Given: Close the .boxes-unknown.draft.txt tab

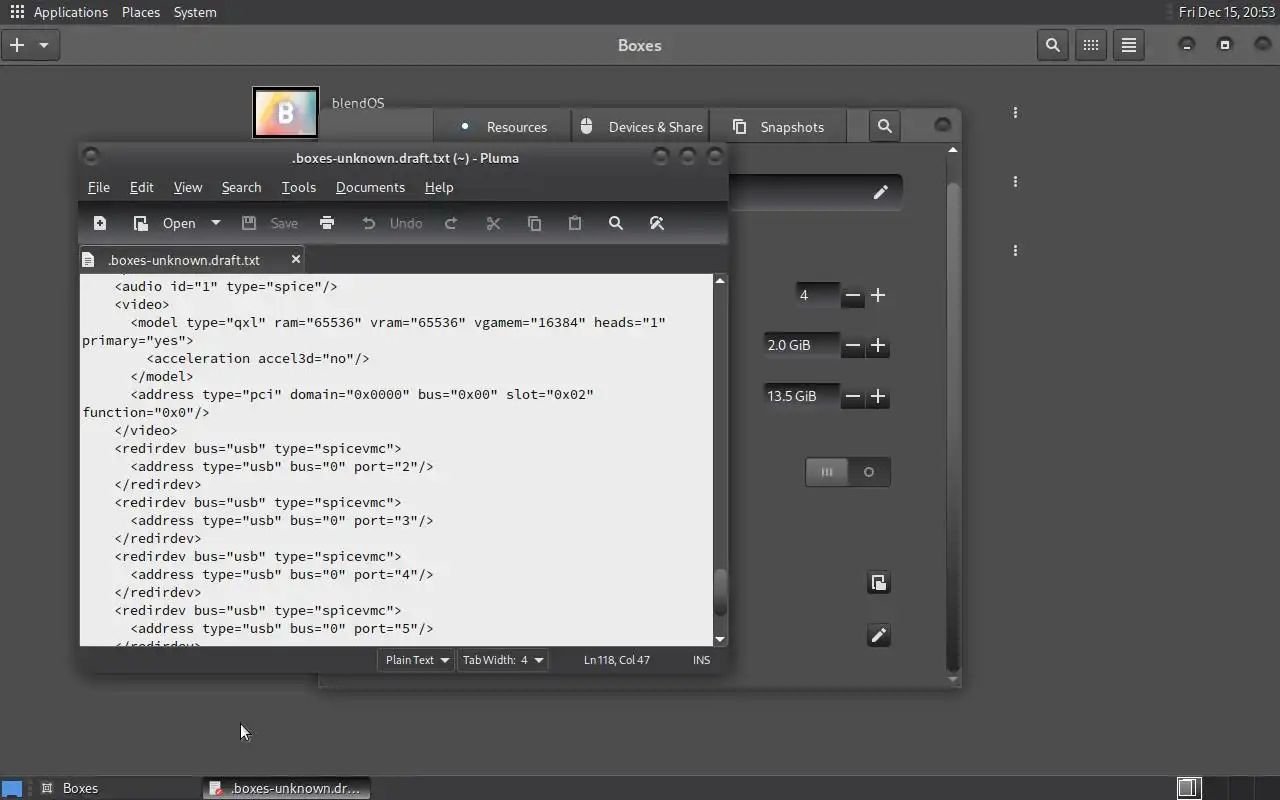Looking at the screenshot, I should click(x=296, y=259).
